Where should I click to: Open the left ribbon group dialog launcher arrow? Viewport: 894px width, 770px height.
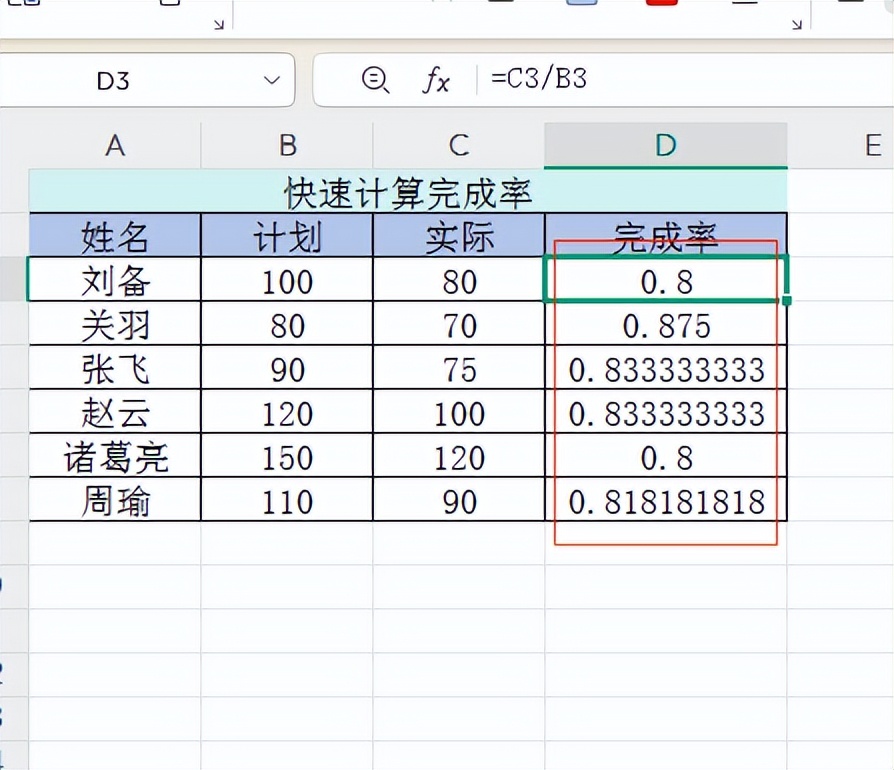[219, 24]
